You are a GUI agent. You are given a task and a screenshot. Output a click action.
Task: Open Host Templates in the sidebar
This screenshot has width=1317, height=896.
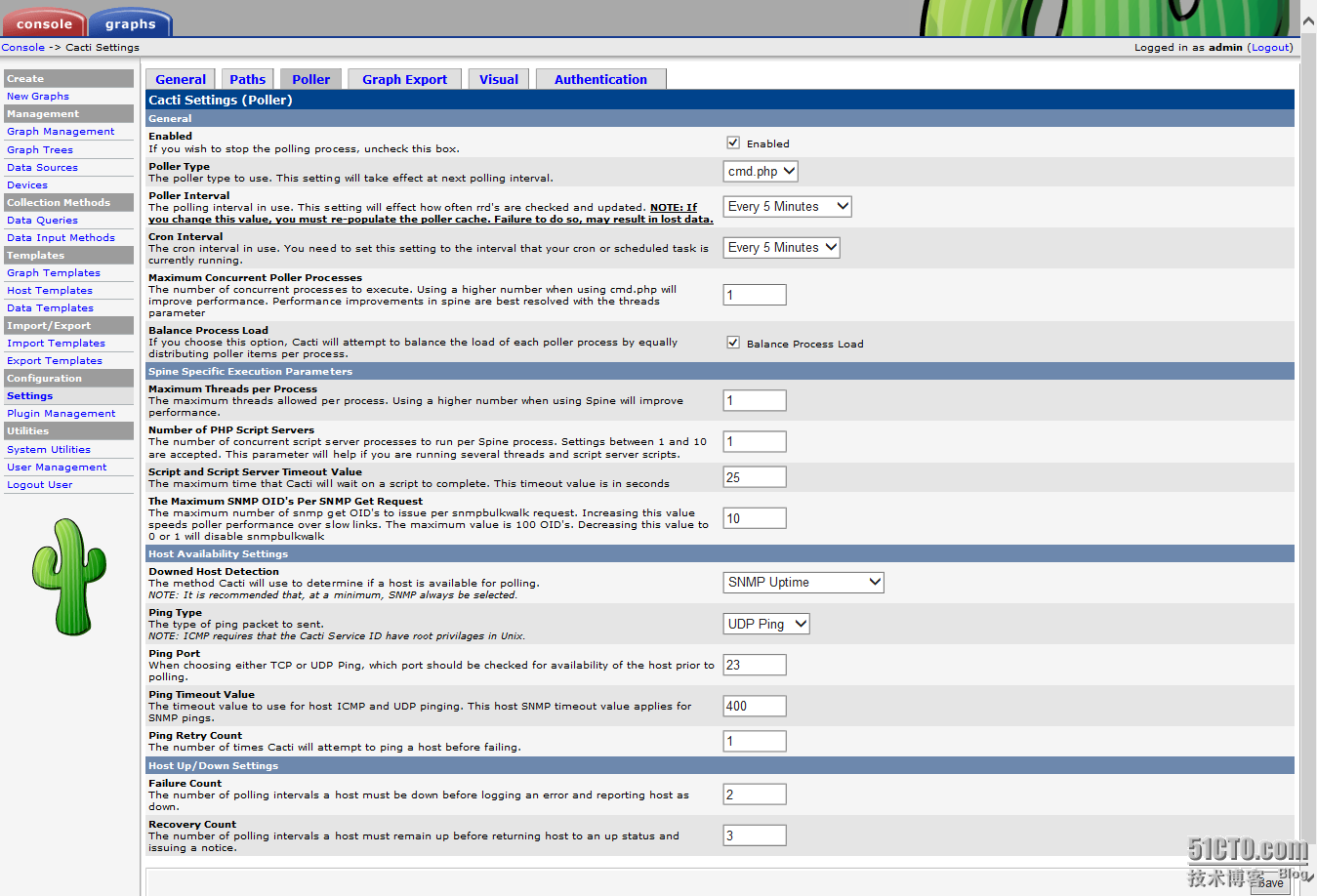[x=50, y=290]
